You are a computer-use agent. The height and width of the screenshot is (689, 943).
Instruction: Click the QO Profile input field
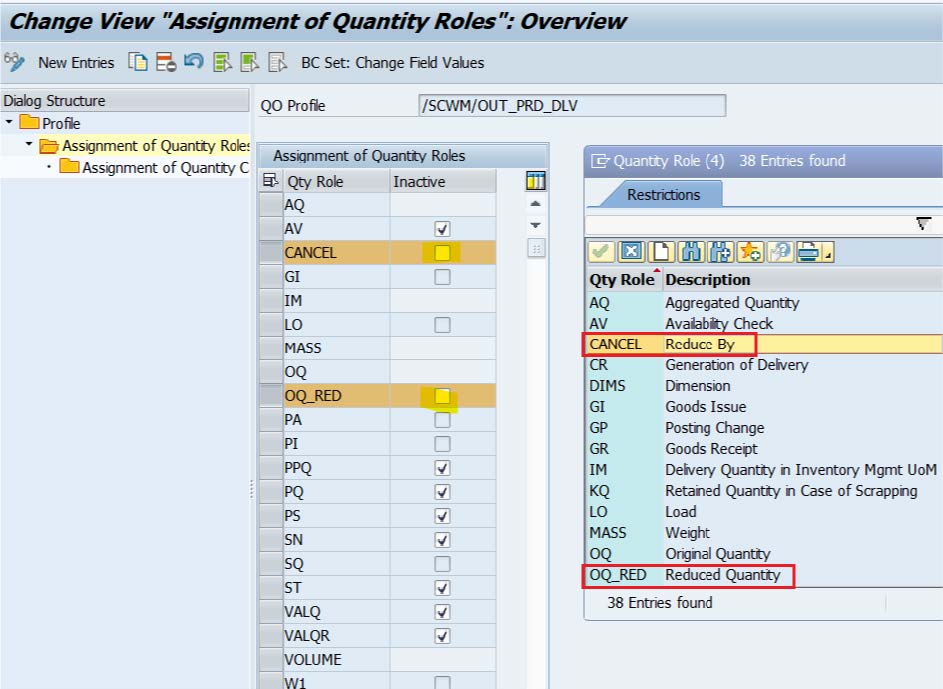pos(571,106)
